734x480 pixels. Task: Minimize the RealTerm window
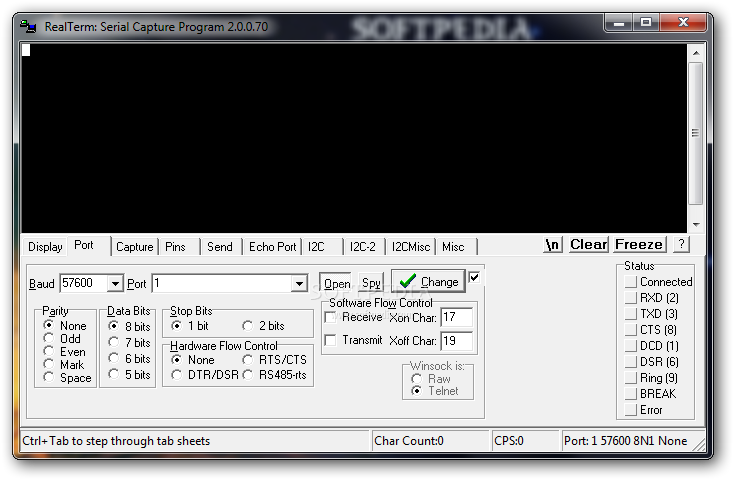[x=619, y=22]
